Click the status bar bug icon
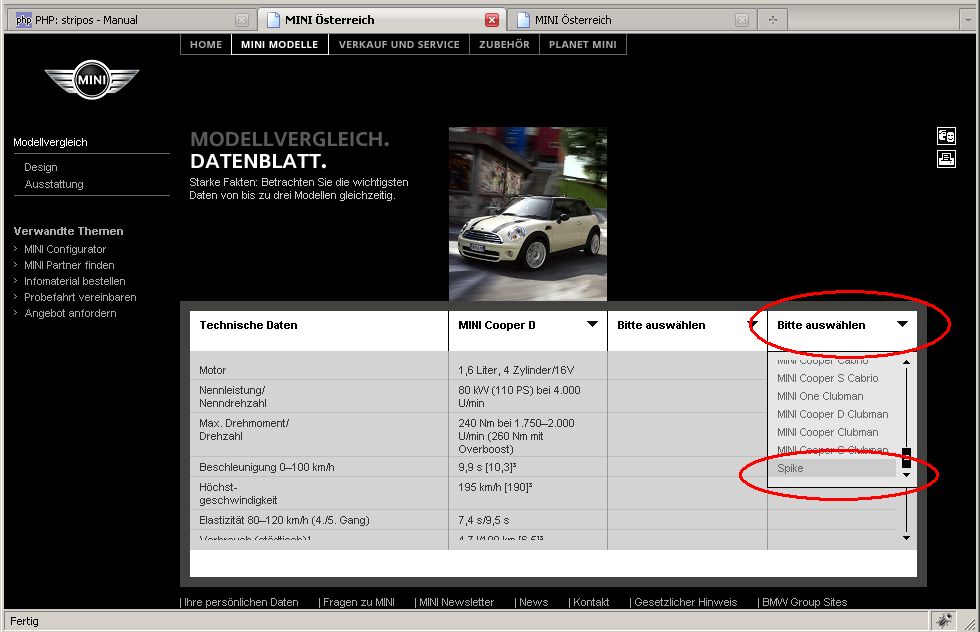 coord(943,620)
